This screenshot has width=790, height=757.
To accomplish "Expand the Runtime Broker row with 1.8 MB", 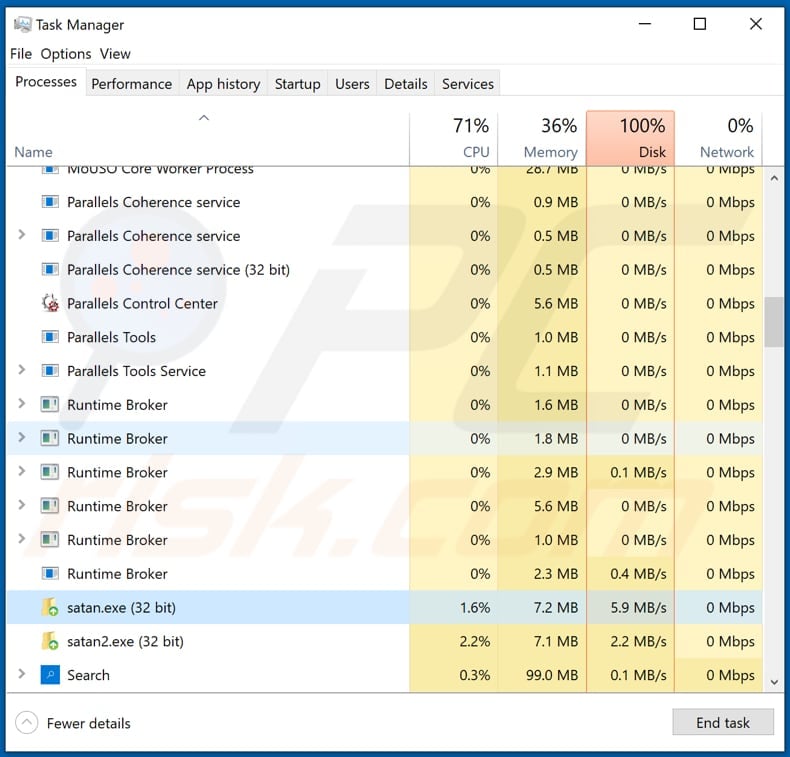I will click(x=22, y=437).
